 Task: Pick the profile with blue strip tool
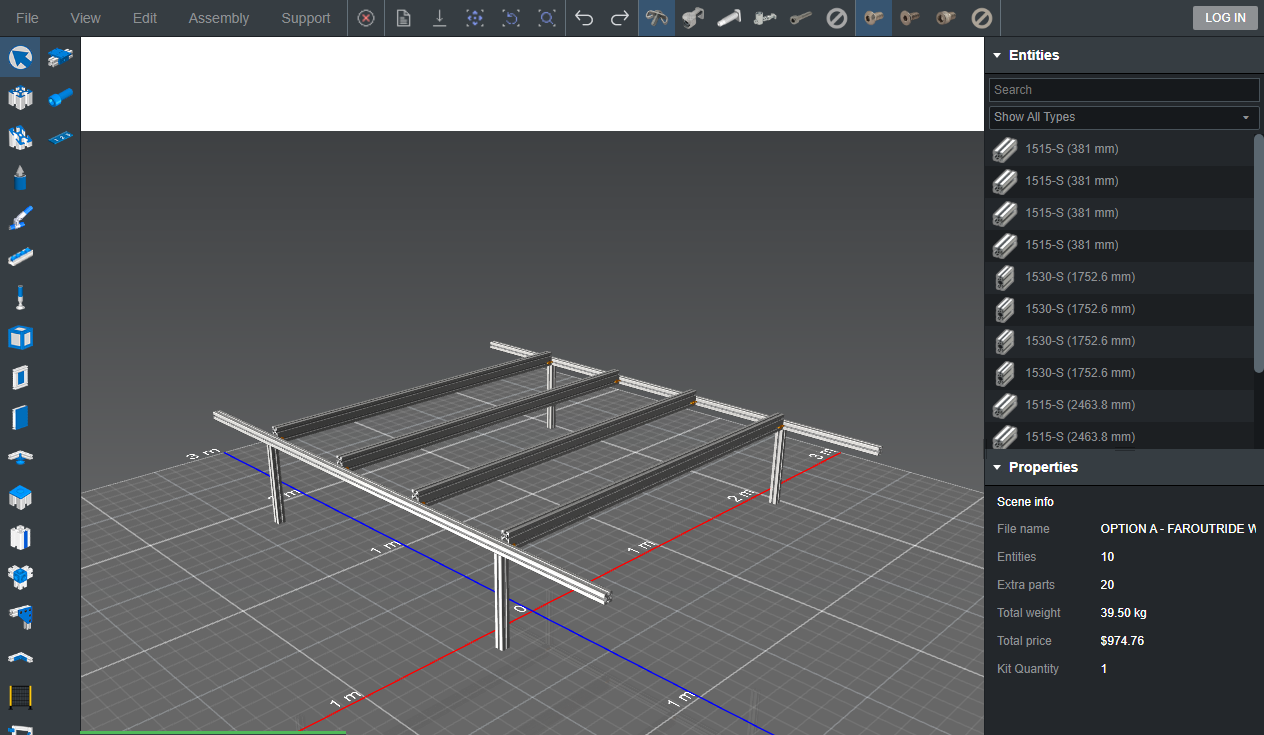(x=20, y=537)
